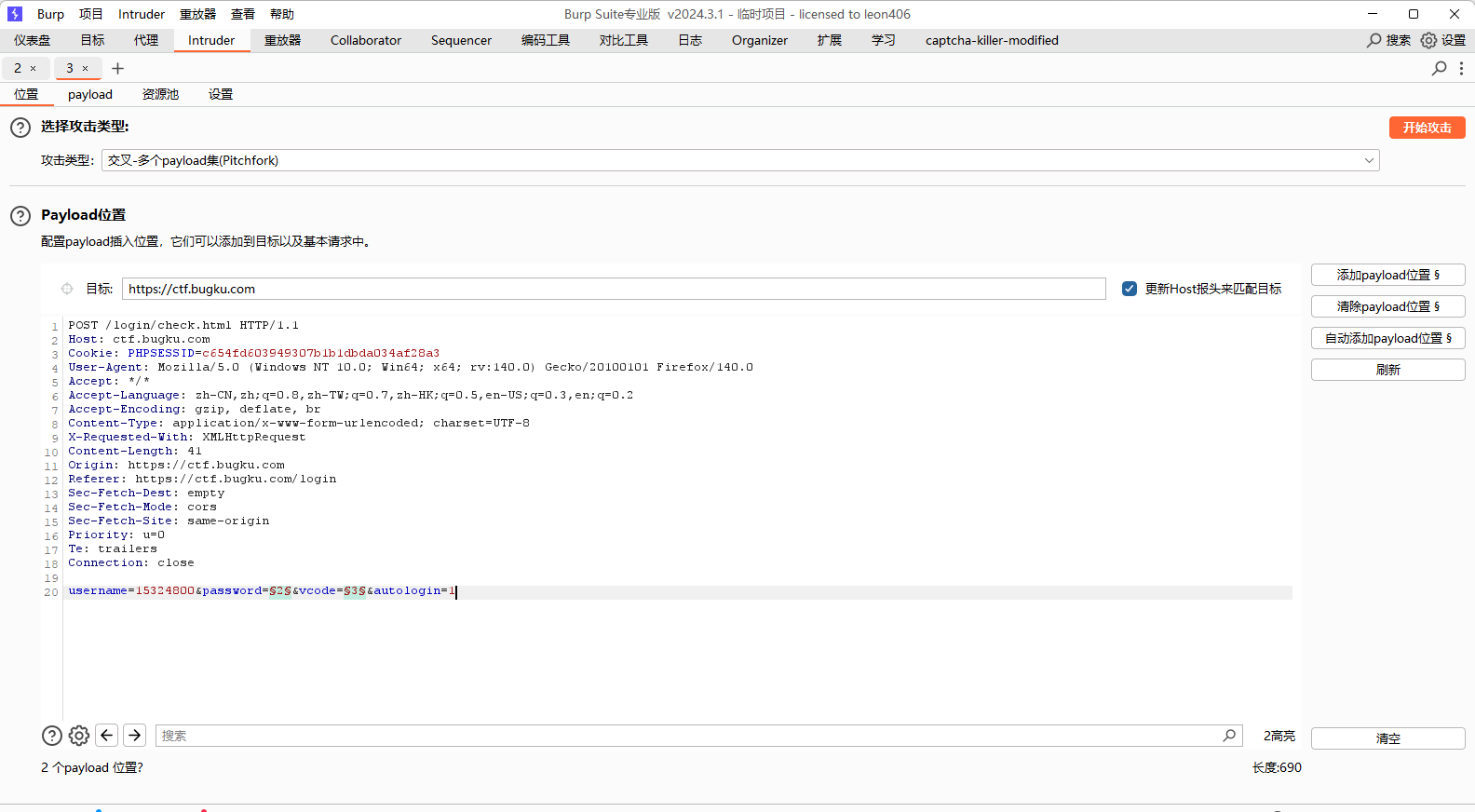Select Intruder attack tab 3
Image resolution: width=1475 pixels, height=812 pixels.
(x=70, y=68)
